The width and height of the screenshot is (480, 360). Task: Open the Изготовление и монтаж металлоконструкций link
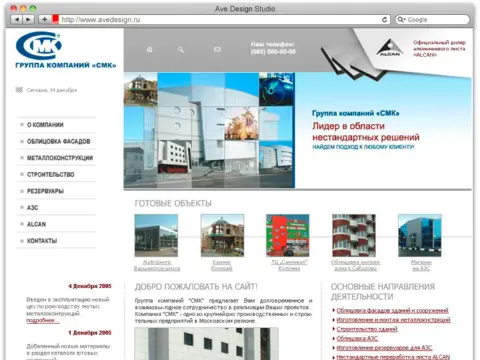click(x=393, y=320)
